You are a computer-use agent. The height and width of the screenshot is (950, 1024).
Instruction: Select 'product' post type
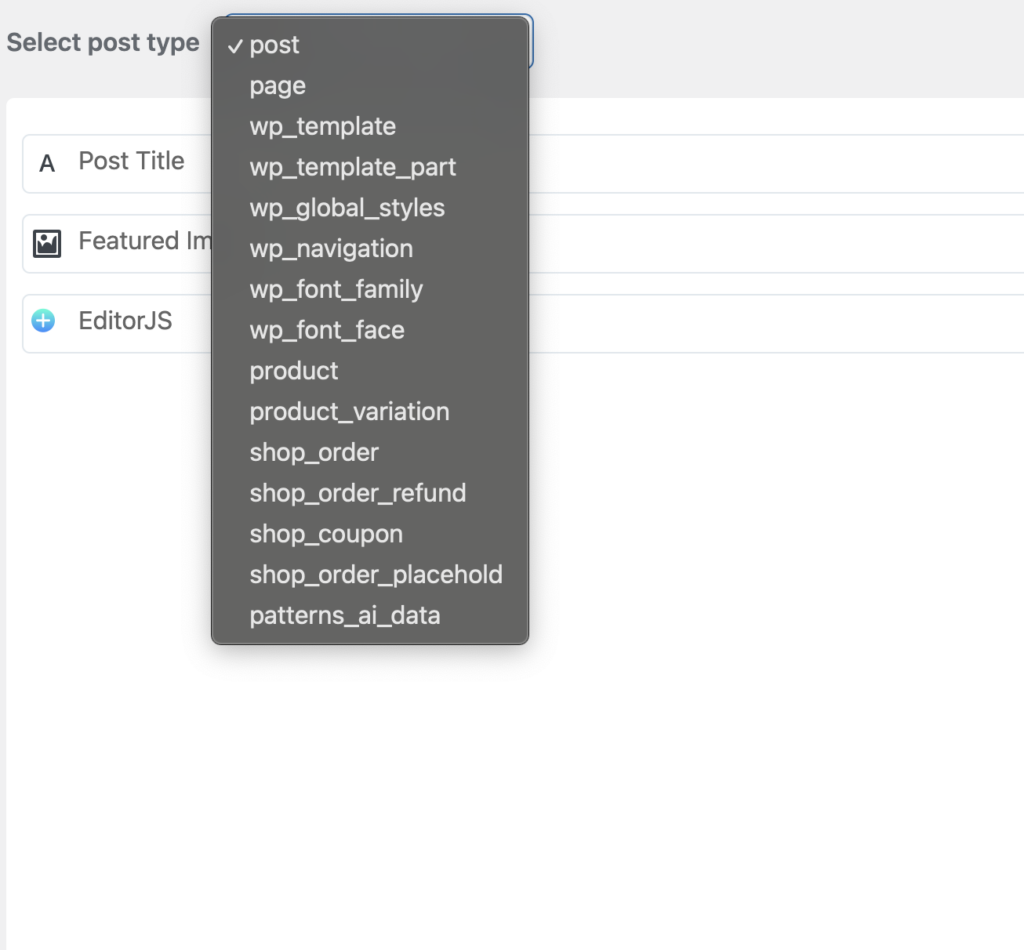[x=294, y=371]
